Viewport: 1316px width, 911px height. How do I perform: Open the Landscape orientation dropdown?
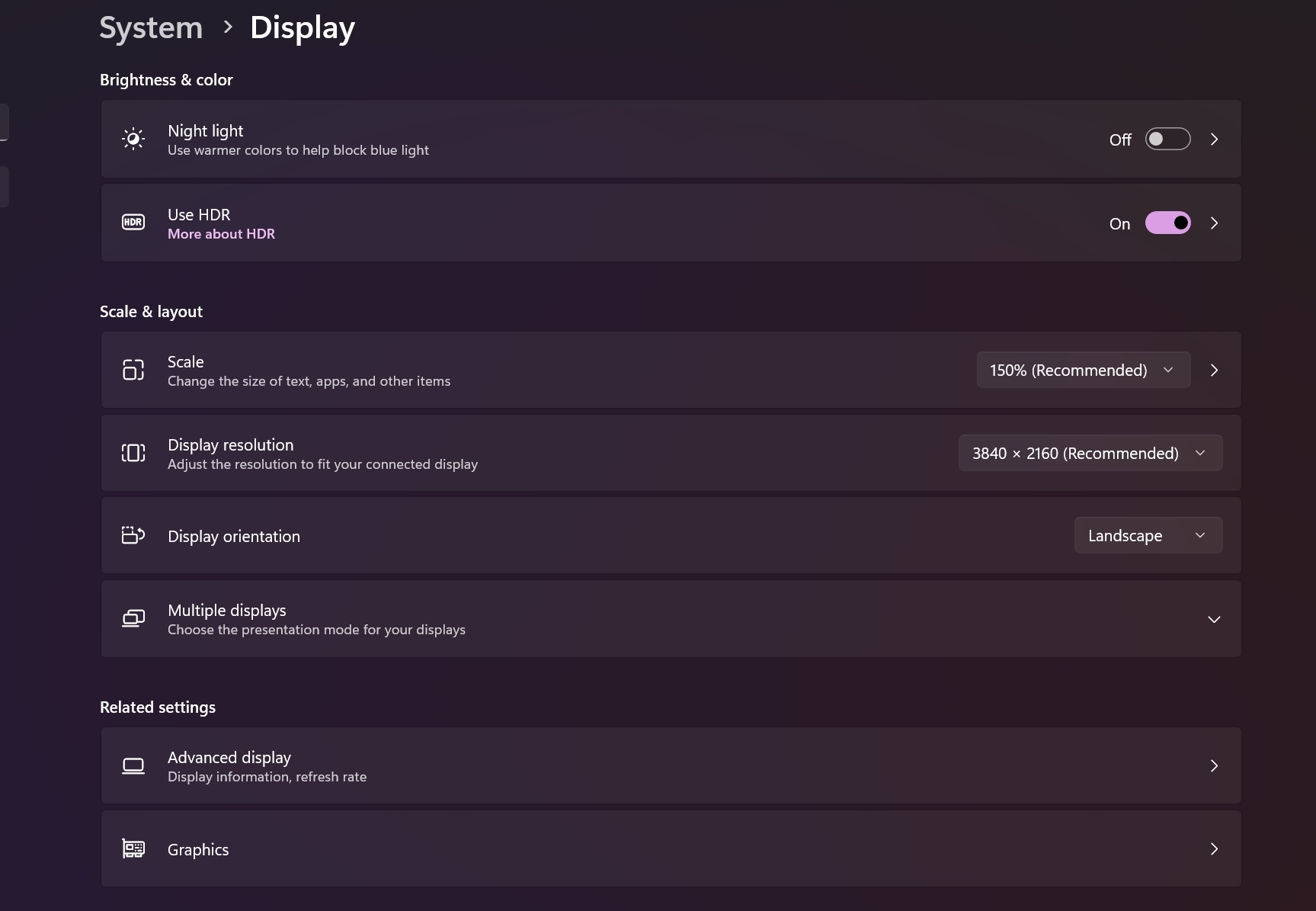[1148, 535]
